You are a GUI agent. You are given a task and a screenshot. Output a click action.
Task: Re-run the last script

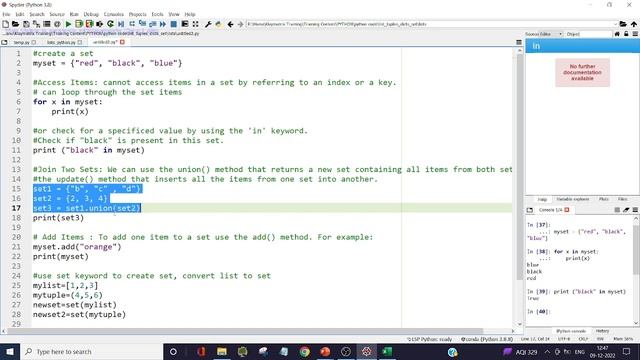click(110, 24)
